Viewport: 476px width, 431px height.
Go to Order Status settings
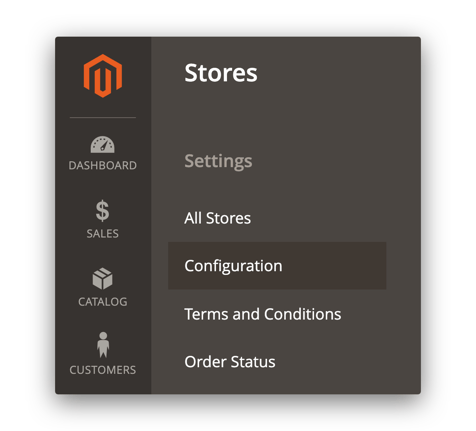tap(230, 362)
